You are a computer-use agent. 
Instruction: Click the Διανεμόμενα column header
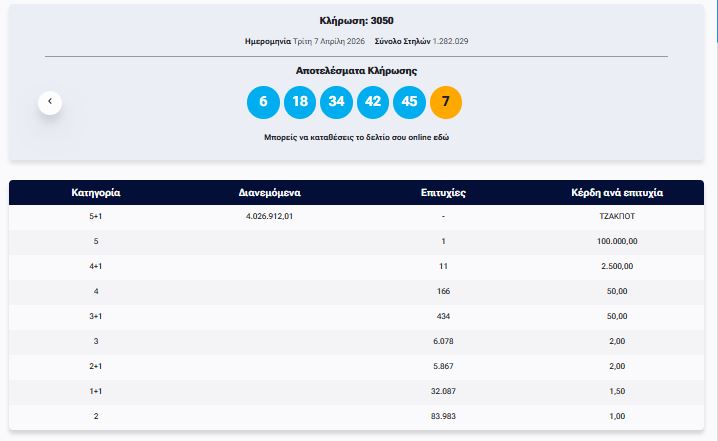coord(270,192)
